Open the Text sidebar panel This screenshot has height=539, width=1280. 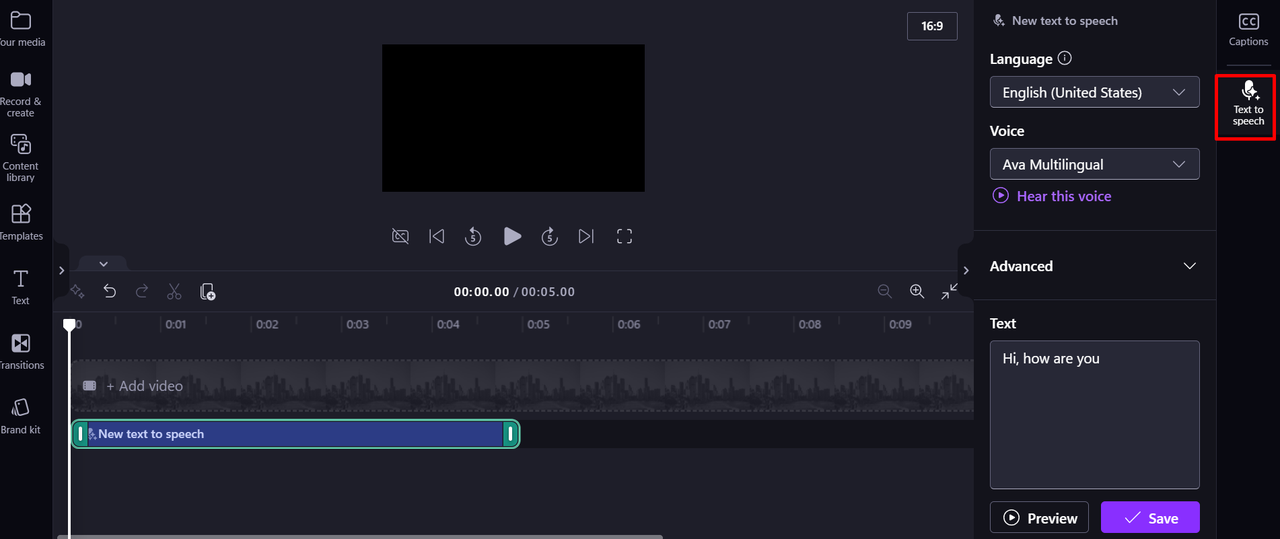tap(21, 287)
